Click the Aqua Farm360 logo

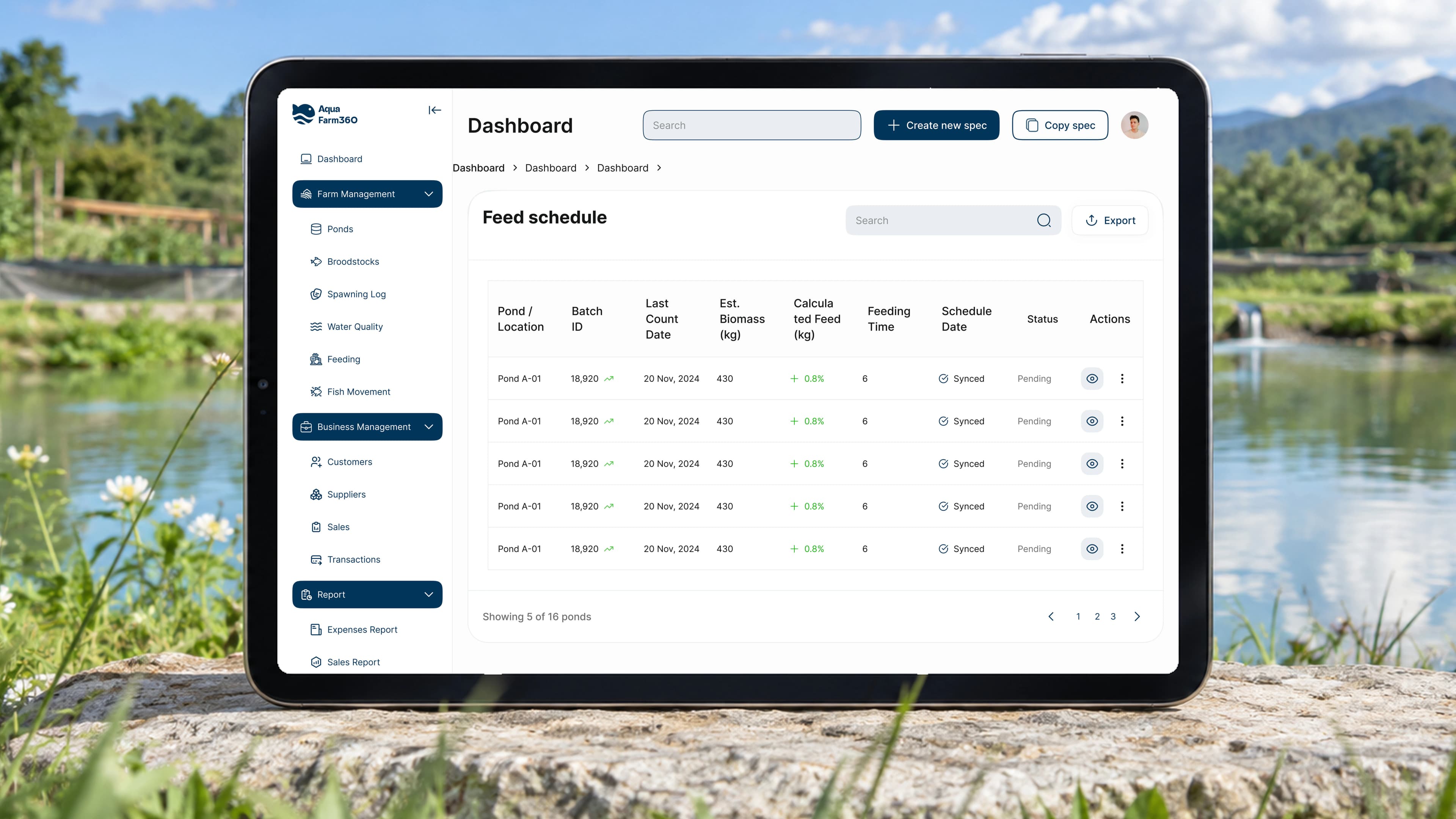[x=325, y=114]
